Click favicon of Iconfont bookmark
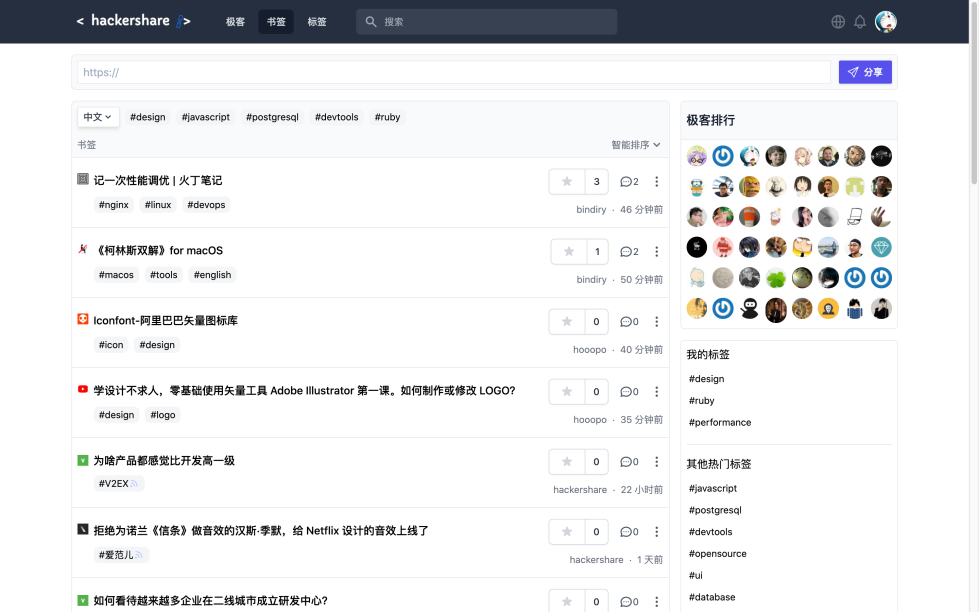The height and width of the screenshot is (612, 979). click(82, 319)
